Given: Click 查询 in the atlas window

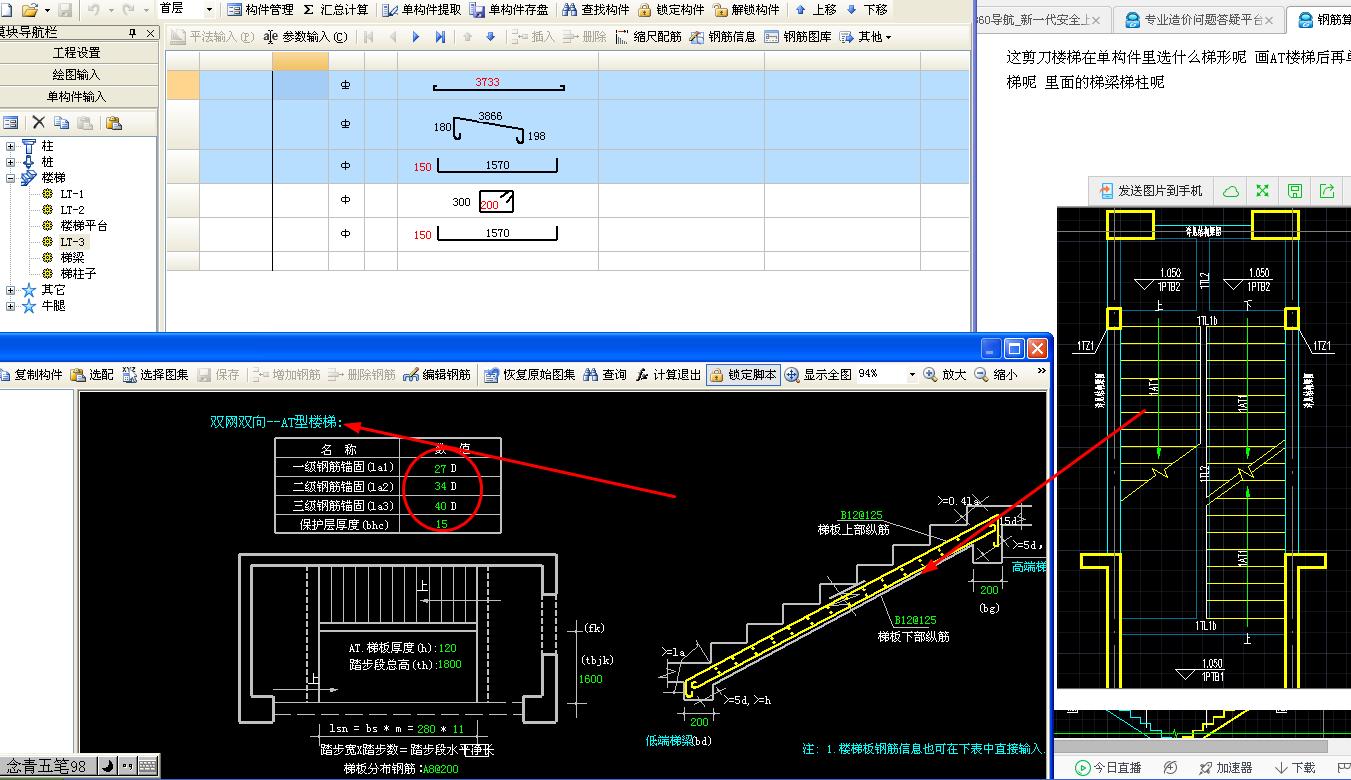Looking at the screenshot, I should tap(605, 375).
